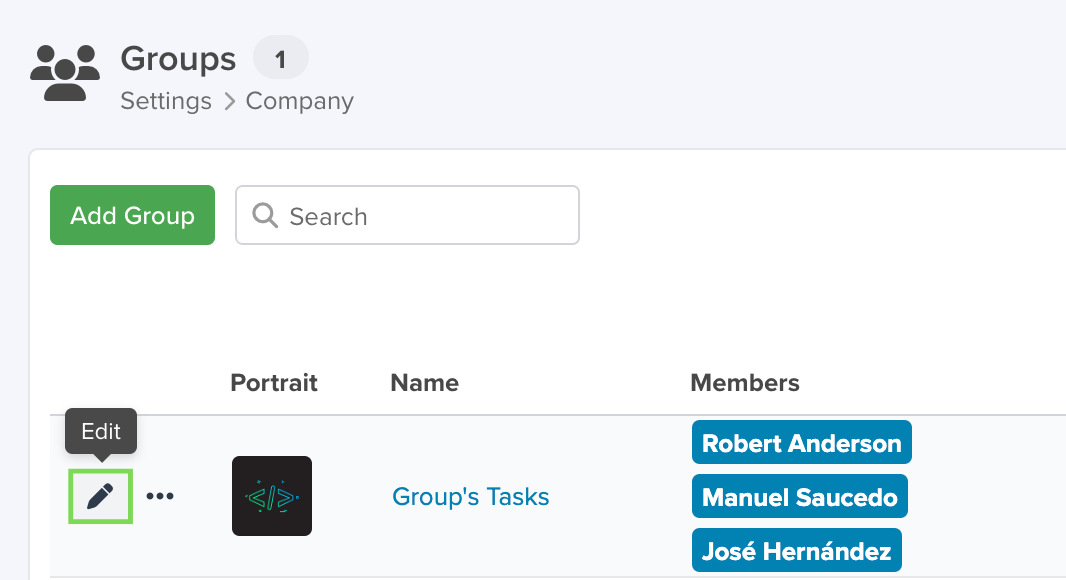Screen dimensions: 1066x580
Task: Click the group count badge showing 1
Action: 281,58
